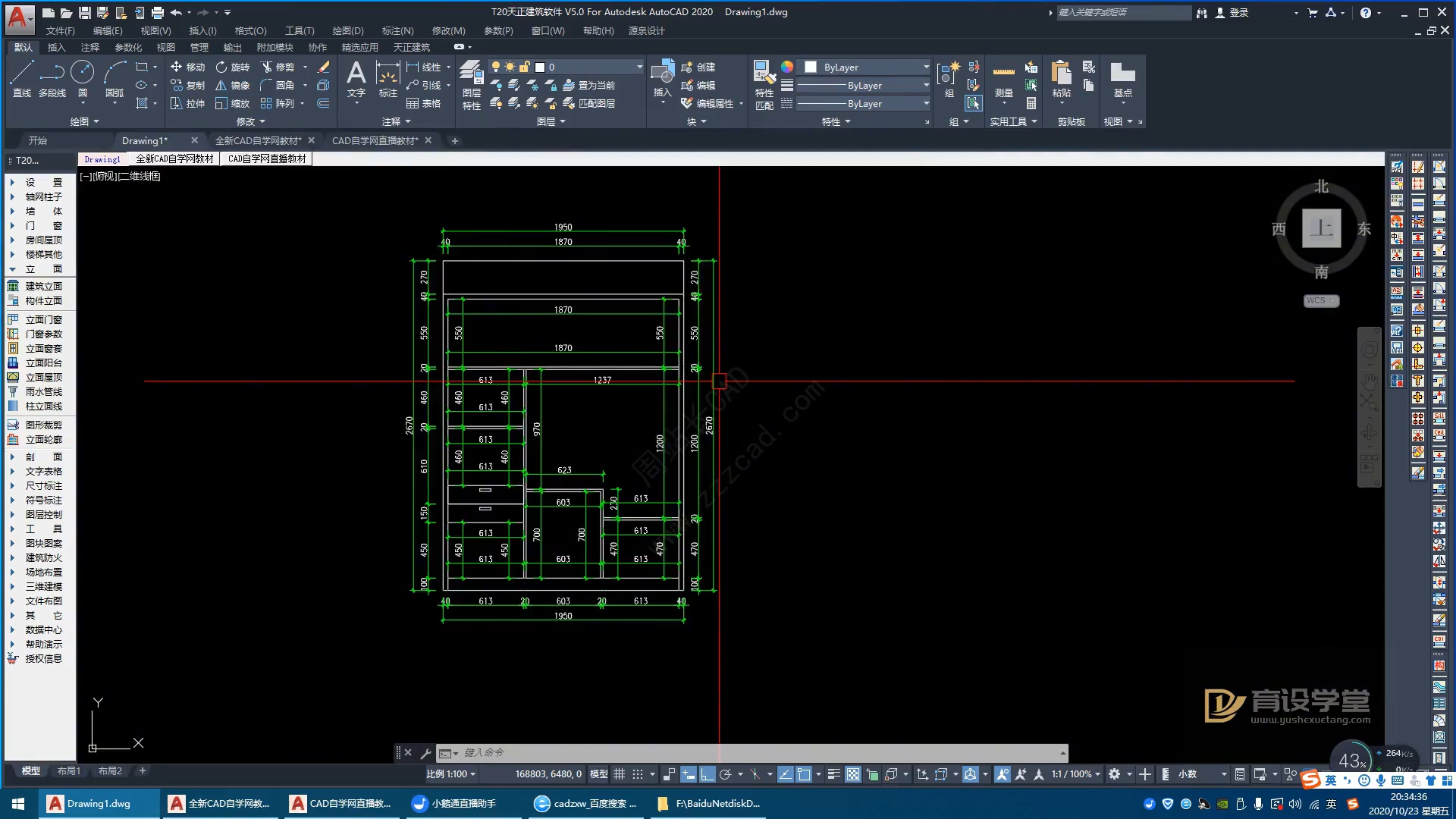Click the 匹配图层 (Match Layer) icon
This screenshot has width=1456, height=819.
588,103
